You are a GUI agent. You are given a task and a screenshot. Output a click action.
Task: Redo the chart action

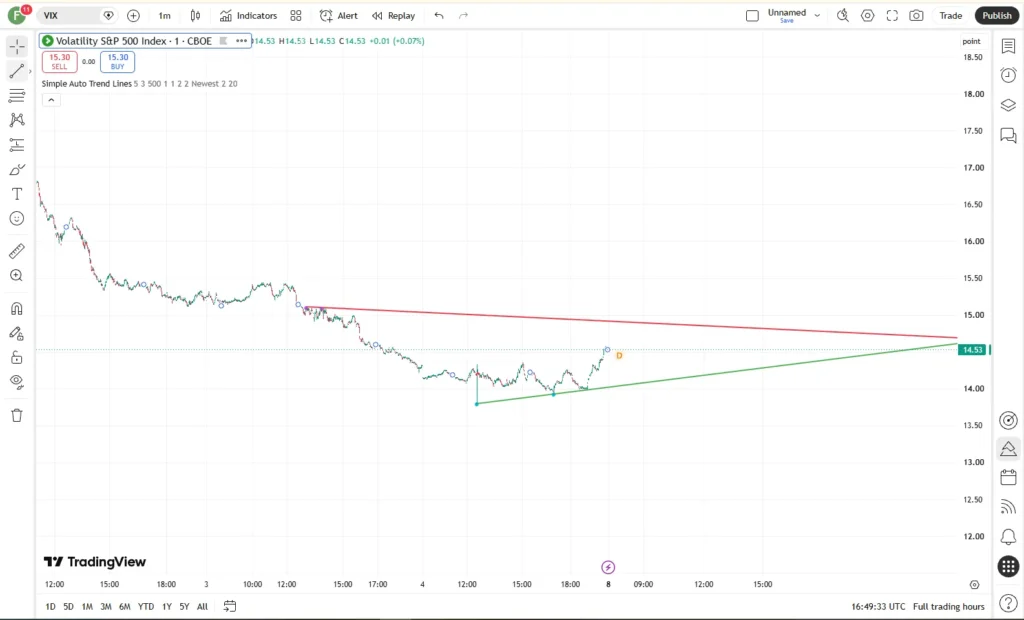[x=463, y=16]
